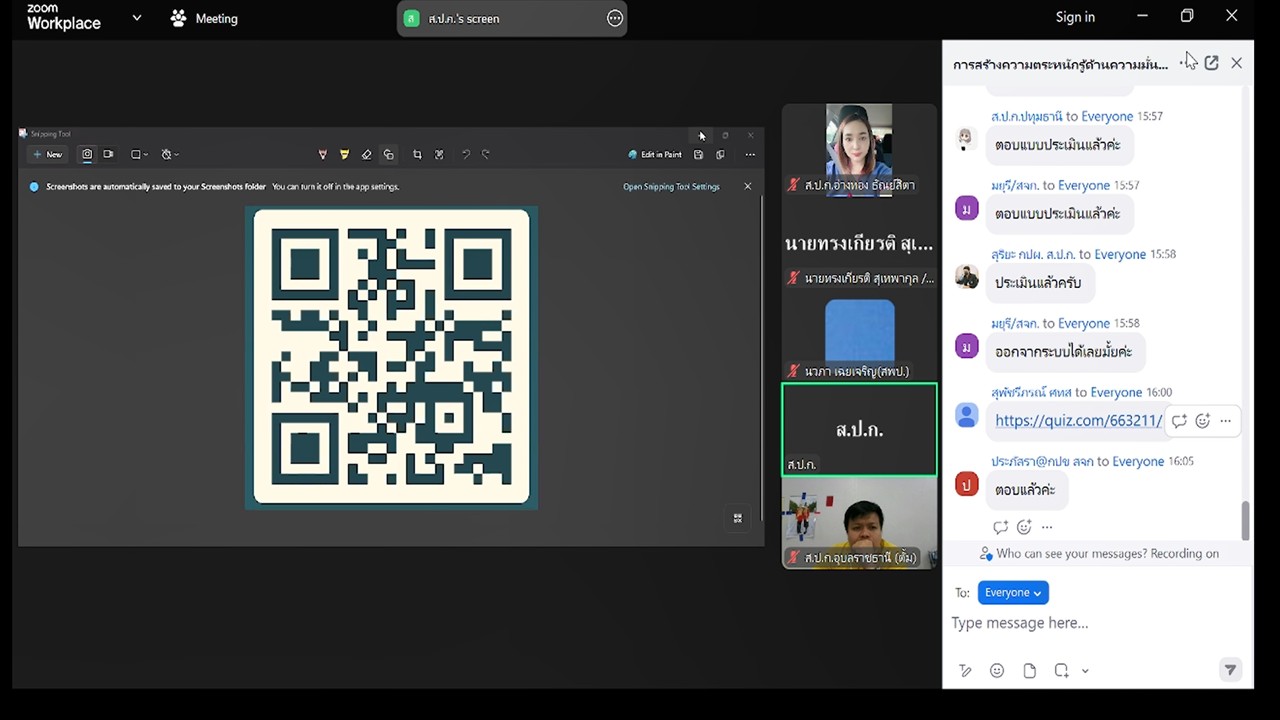
Task: Select the screenshot snip mode camera icon
Action: click(x=87, y=154)
